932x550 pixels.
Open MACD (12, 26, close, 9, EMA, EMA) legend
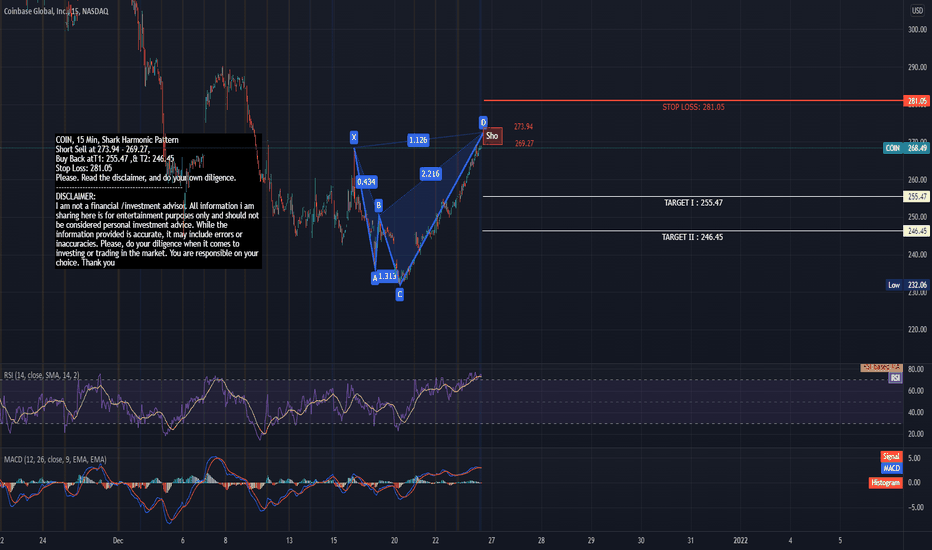point(55,460)
